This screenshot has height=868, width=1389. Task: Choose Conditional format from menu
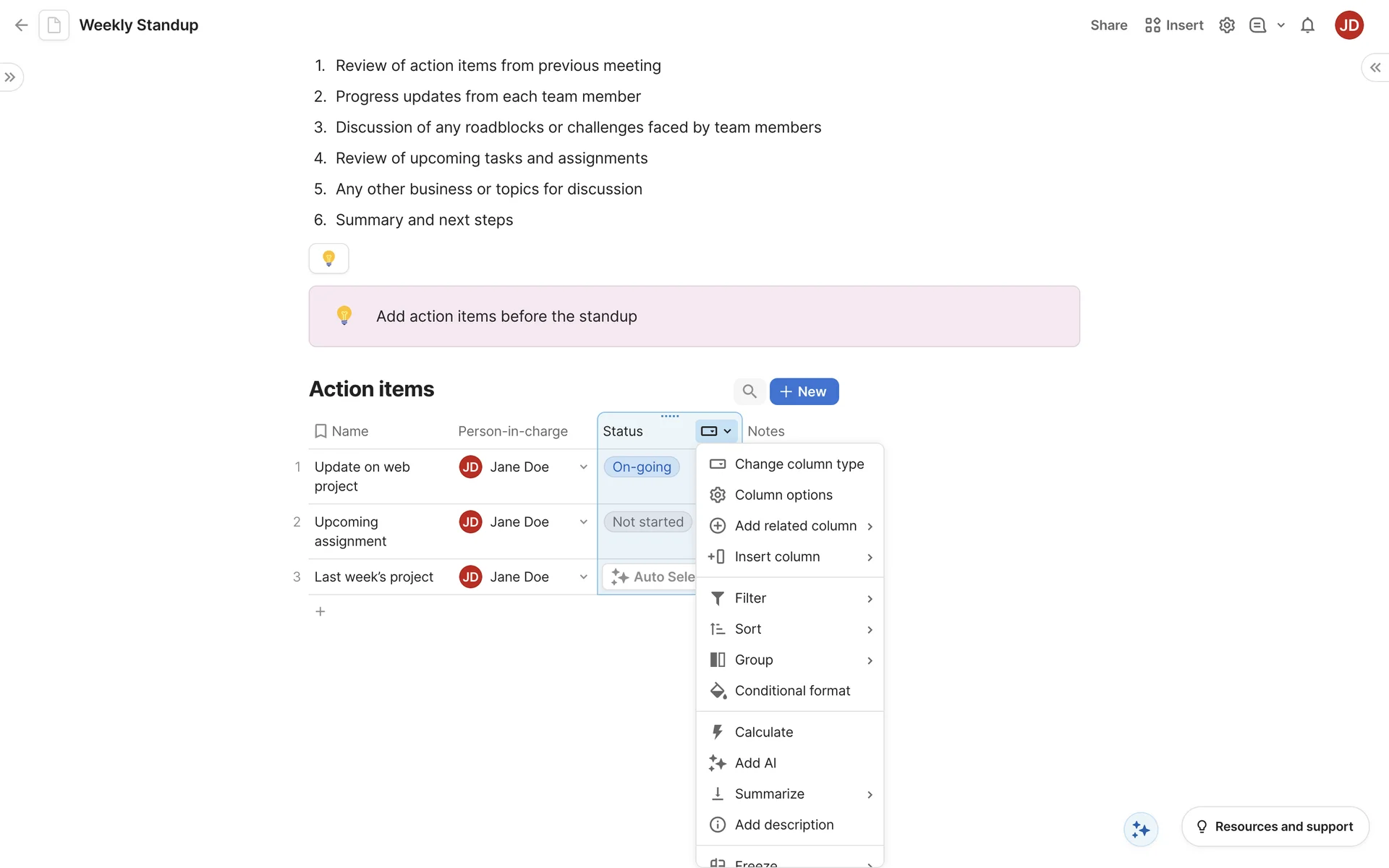pos(792,691)
